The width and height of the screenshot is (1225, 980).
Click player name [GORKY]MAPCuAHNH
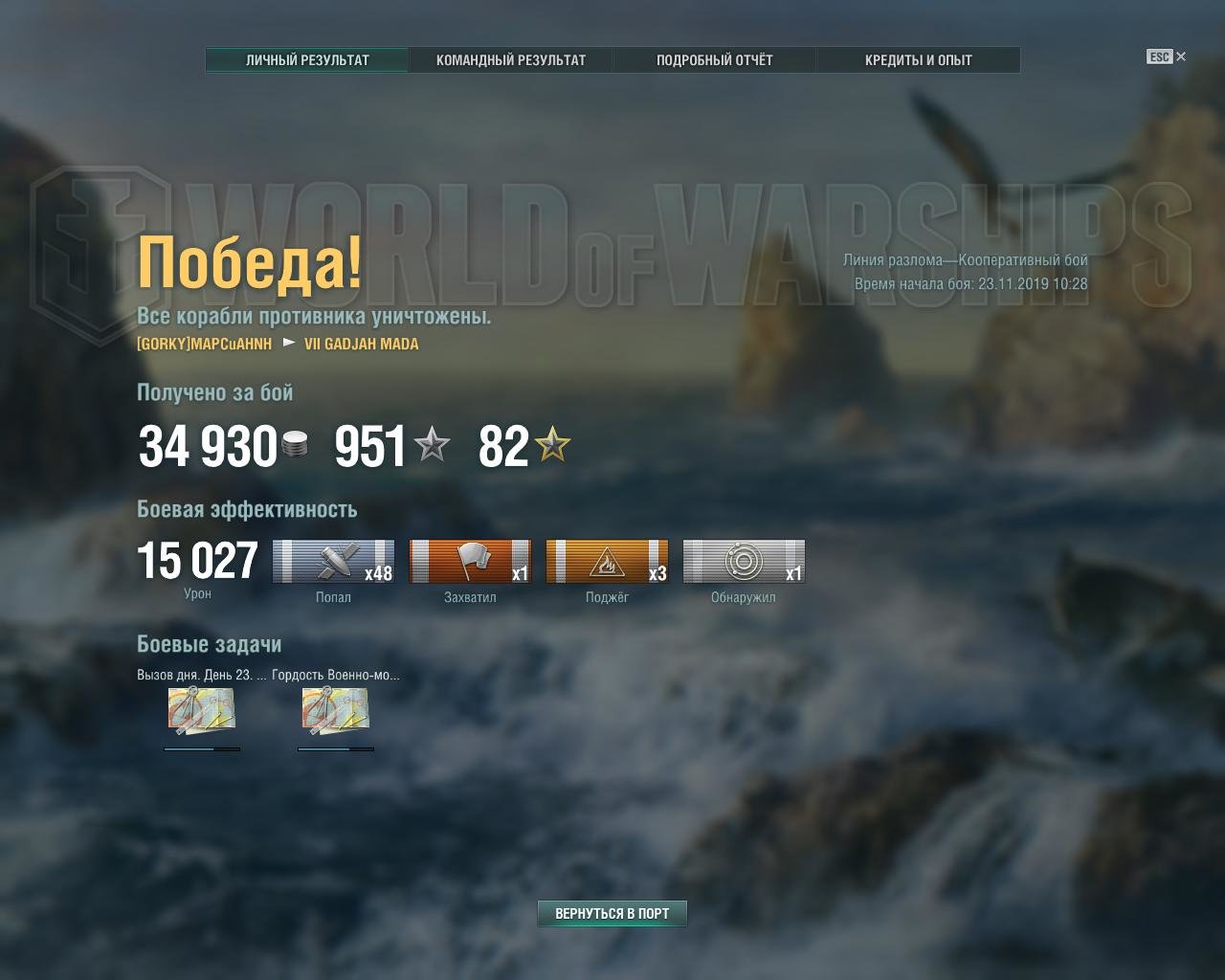(204, 344)
